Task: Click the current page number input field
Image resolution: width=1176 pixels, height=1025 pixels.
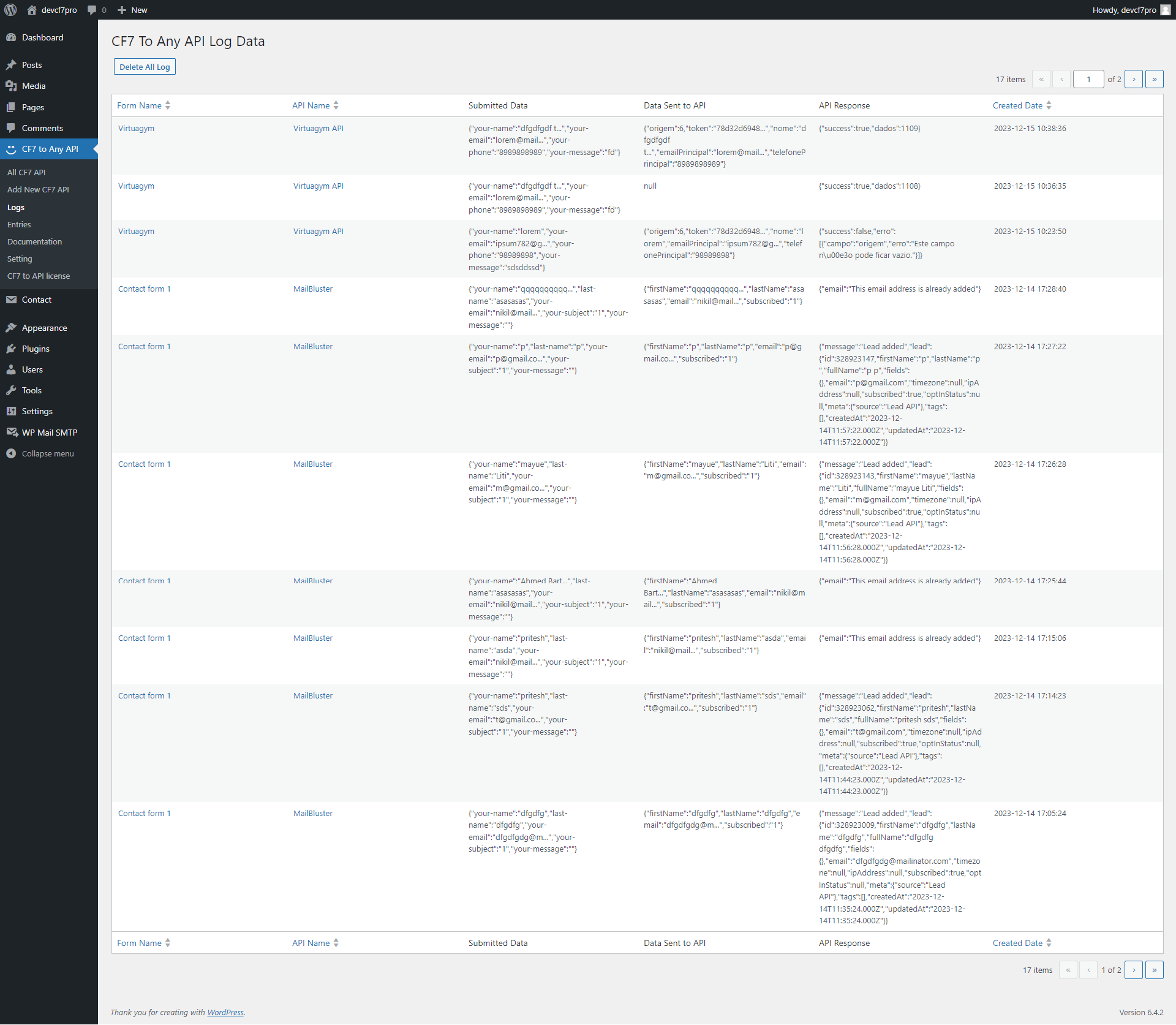Action: pos(1088,79)
